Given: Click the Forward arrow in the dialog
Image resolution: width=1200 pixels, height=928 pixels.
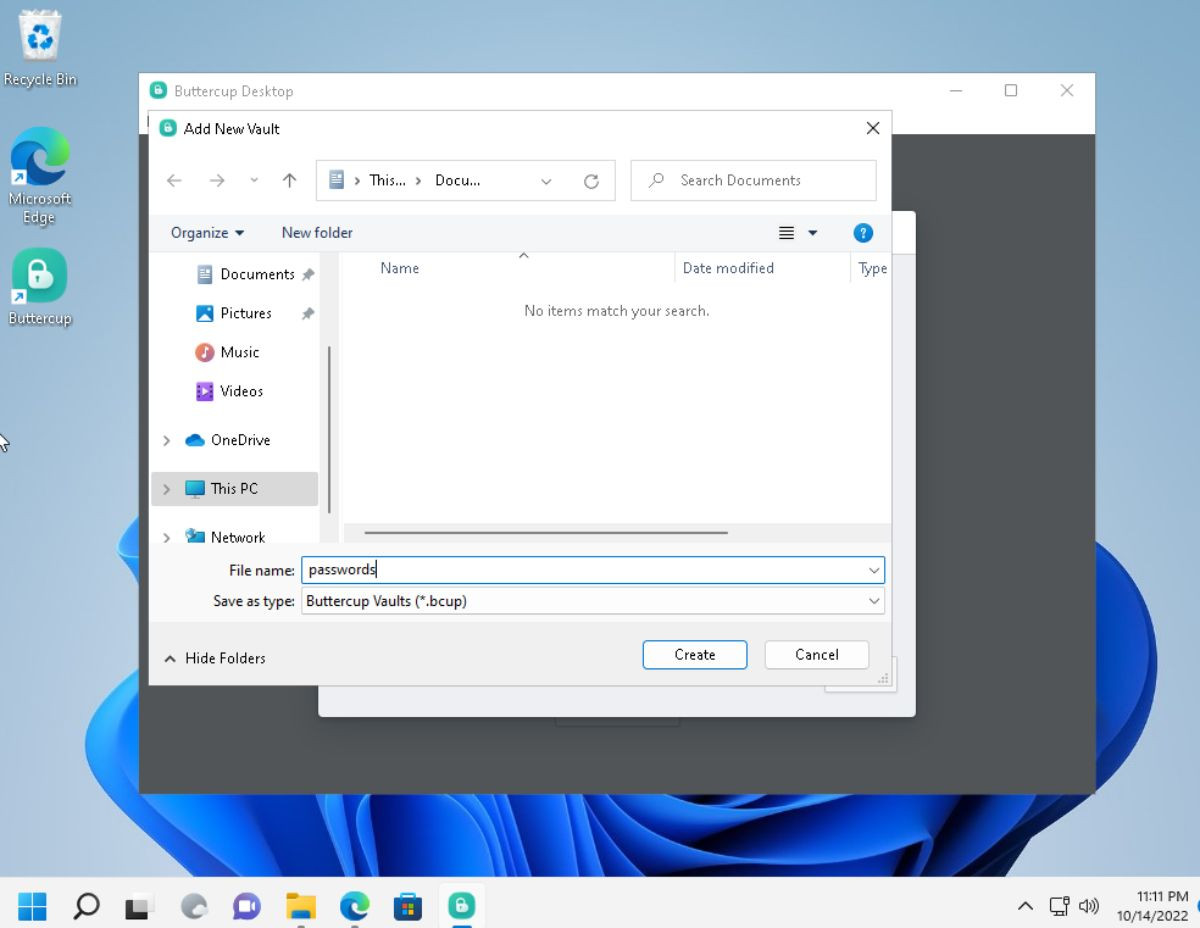Looking at the screenshot, I should tap(216, 181).
